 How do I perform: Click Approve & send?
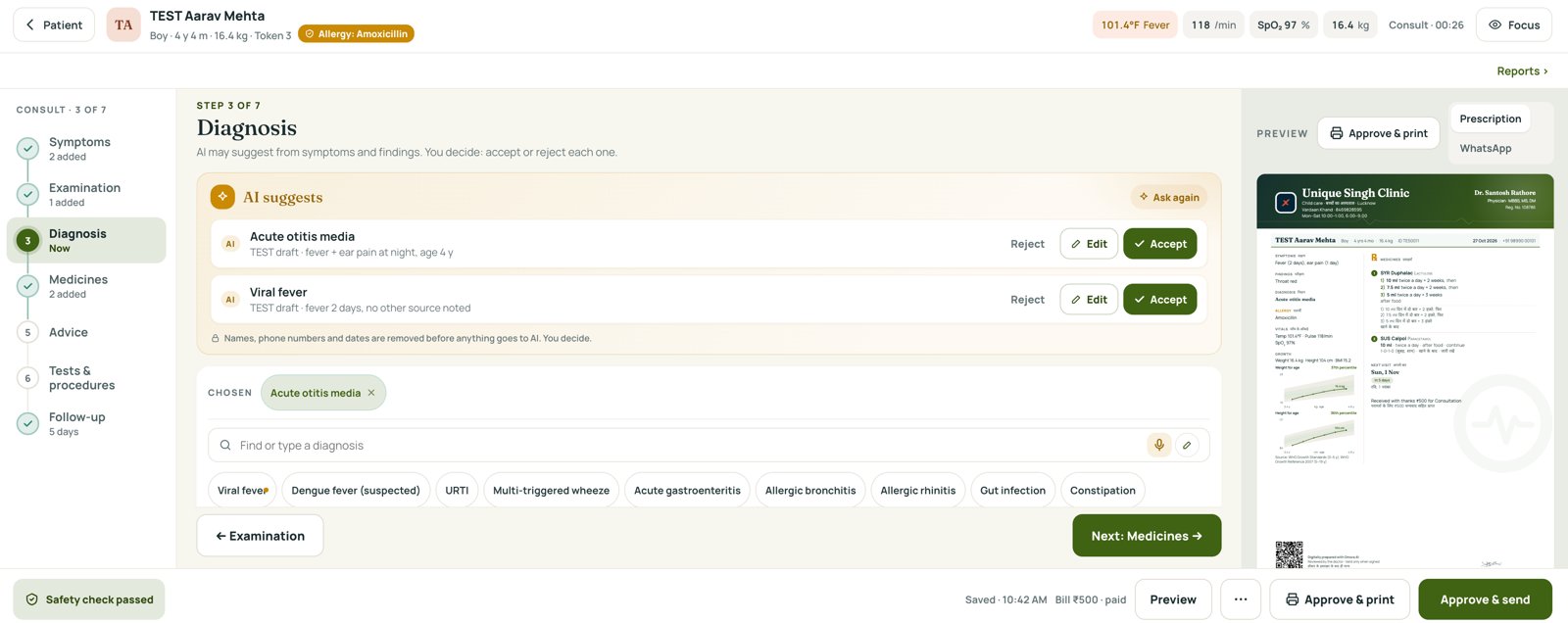tap(1485, 599)
